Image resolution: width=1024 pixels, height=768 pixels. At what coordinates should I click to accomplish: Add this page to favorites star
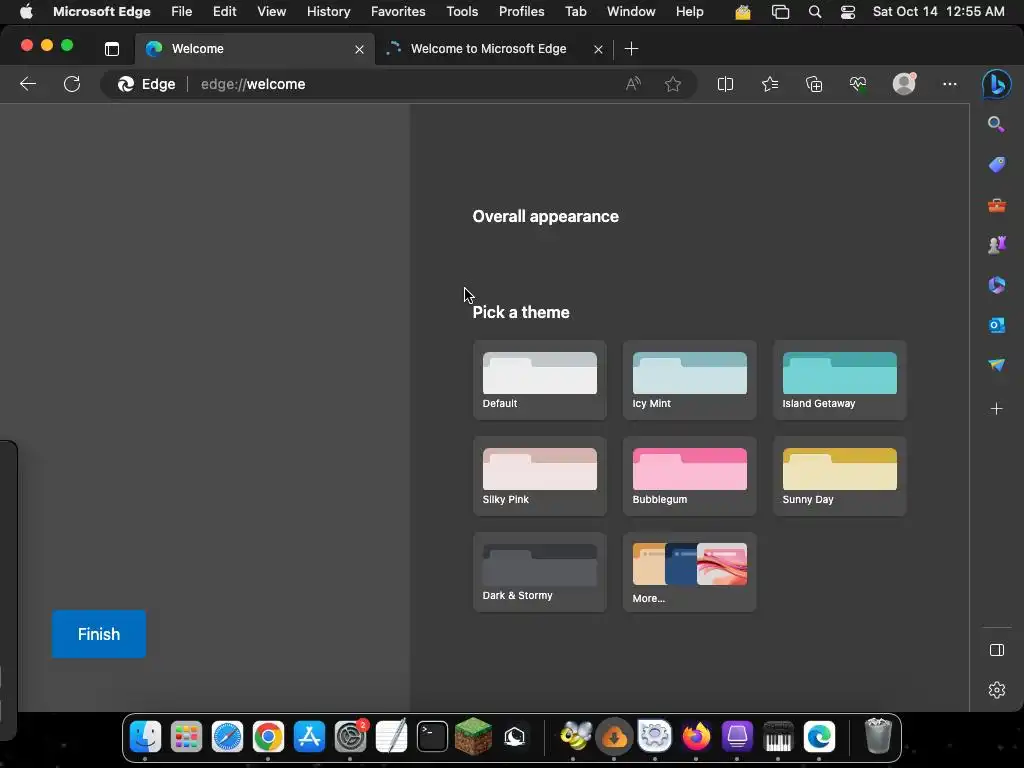673,84
